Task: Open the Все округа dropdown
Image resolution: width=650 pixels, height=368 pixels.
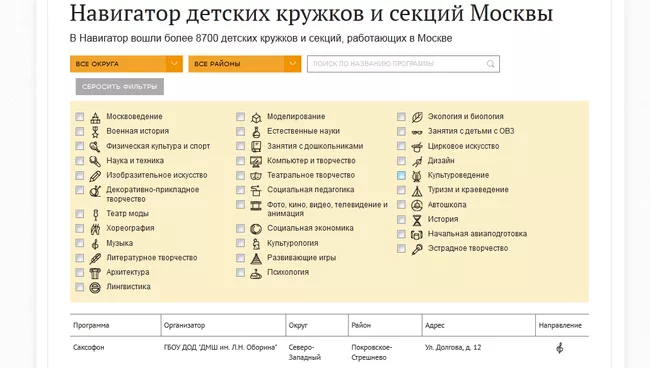Action: (126, 64)
